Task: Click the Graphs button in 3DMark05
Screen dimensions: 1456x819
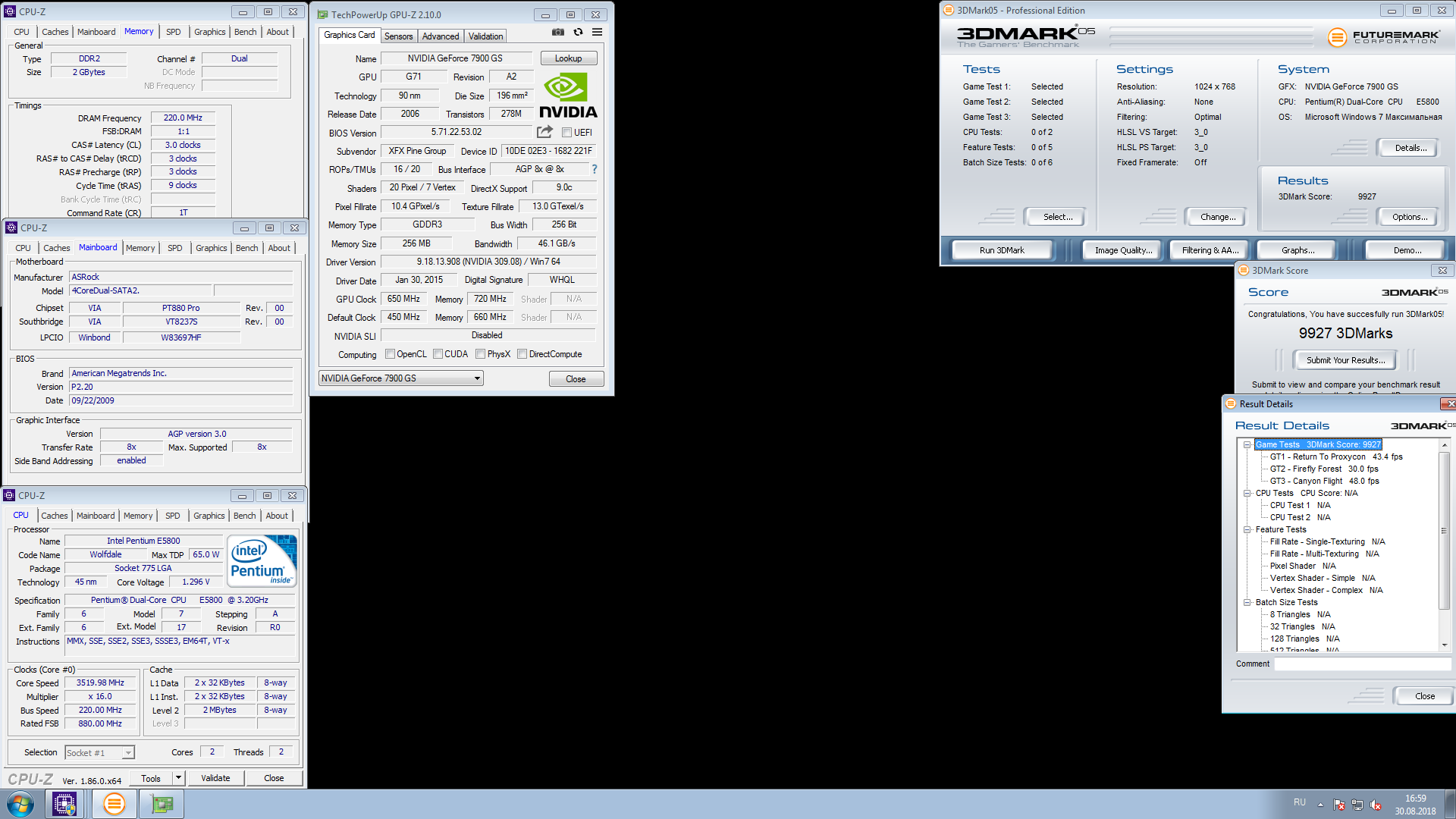Action: 1298,250
